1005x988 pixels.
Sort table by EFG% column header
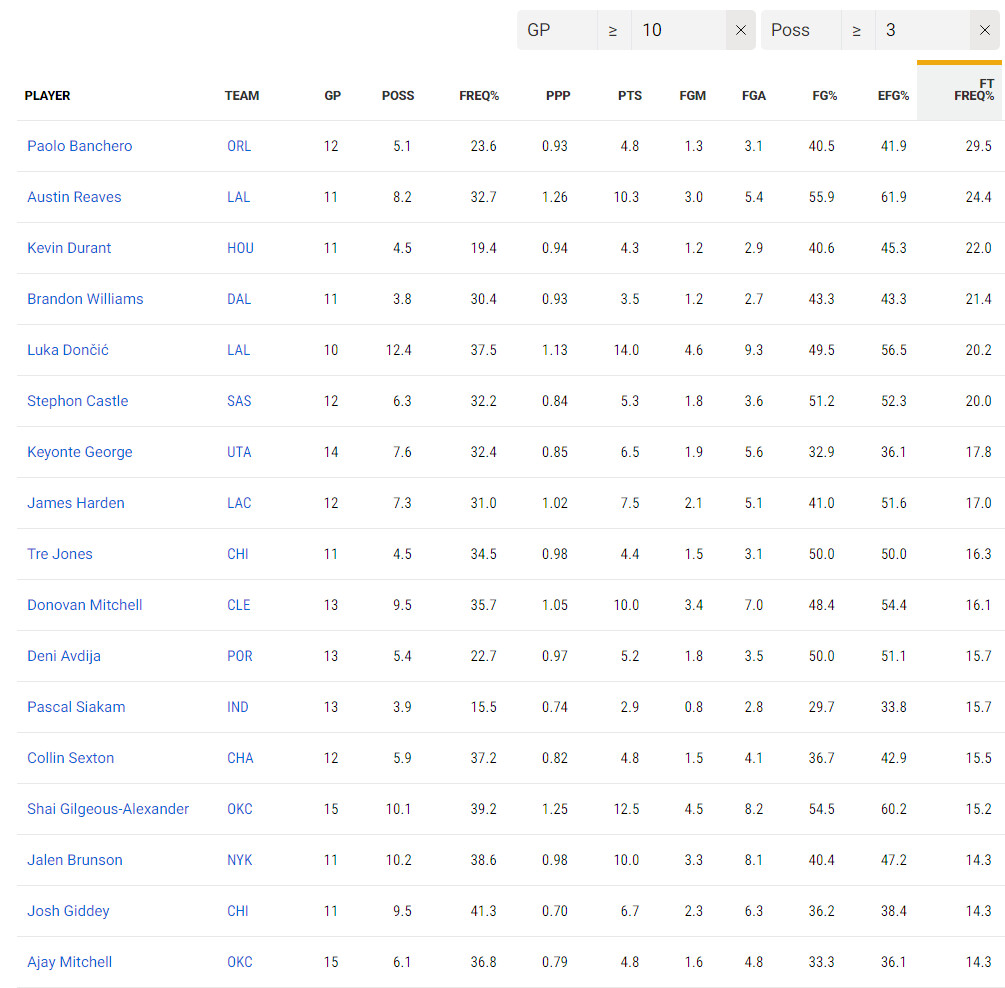[893, 96]
